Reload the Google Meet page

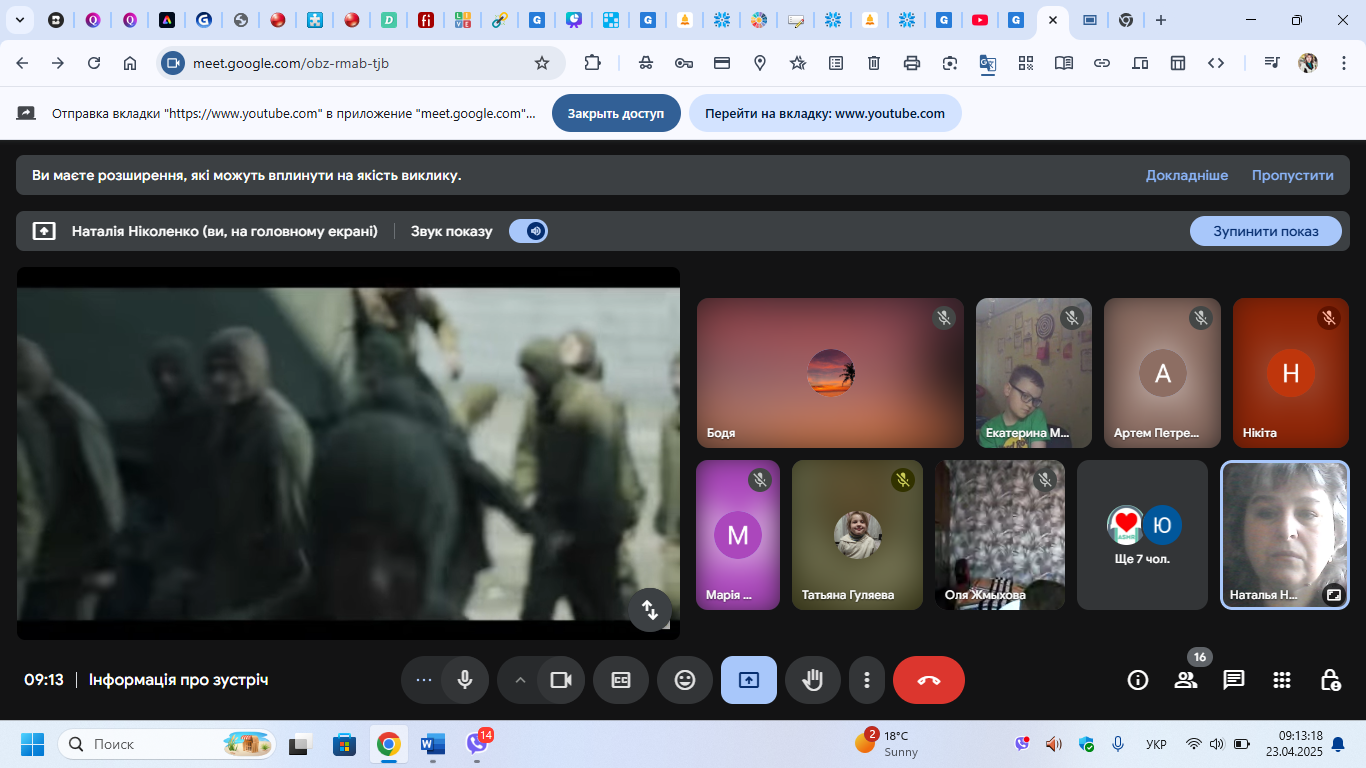click(x=94, y=63)
